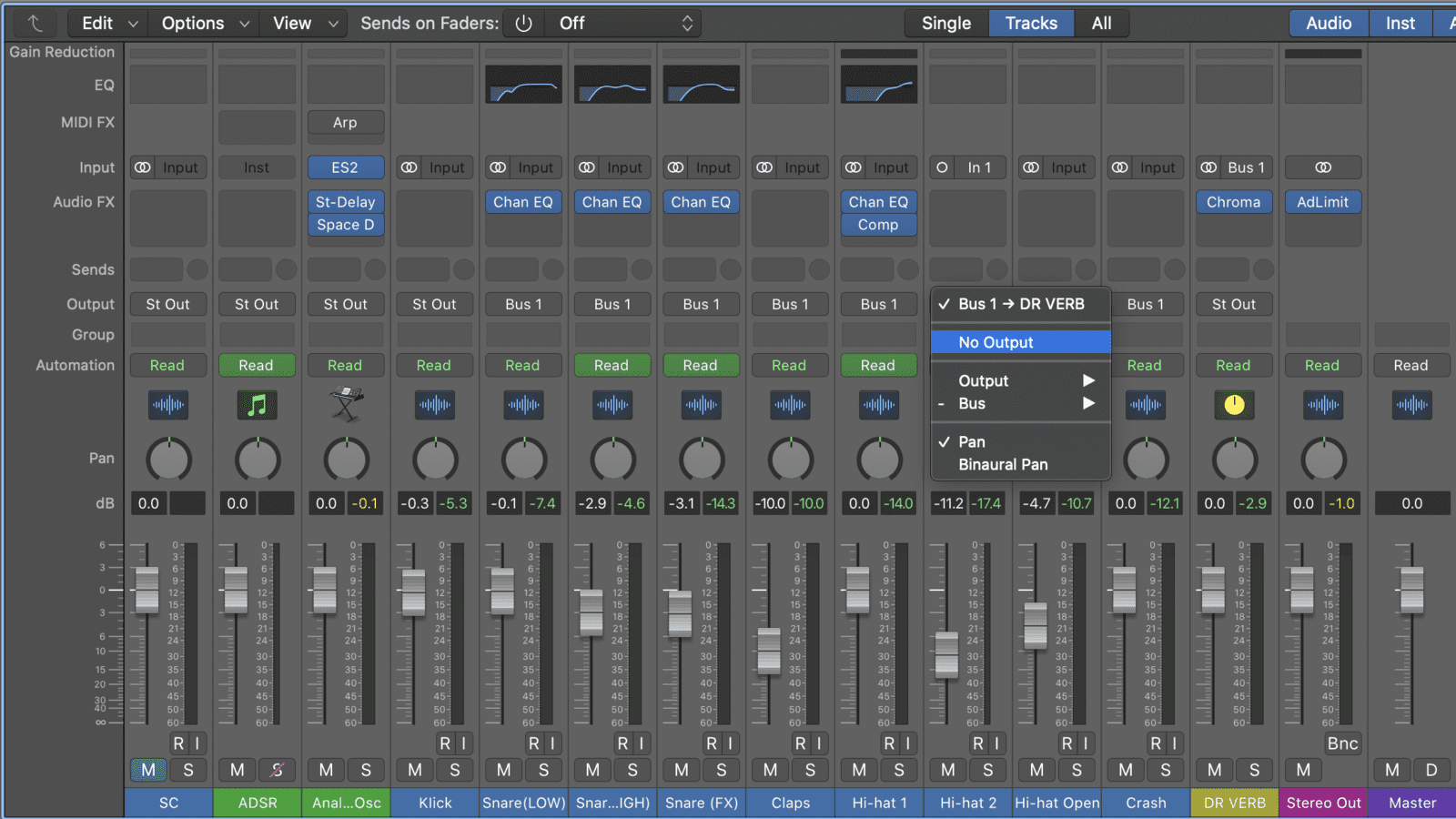Open Anal...Osc ES2 instrument slot
This screenshot has height=819, width=1456.
[346, 167]
